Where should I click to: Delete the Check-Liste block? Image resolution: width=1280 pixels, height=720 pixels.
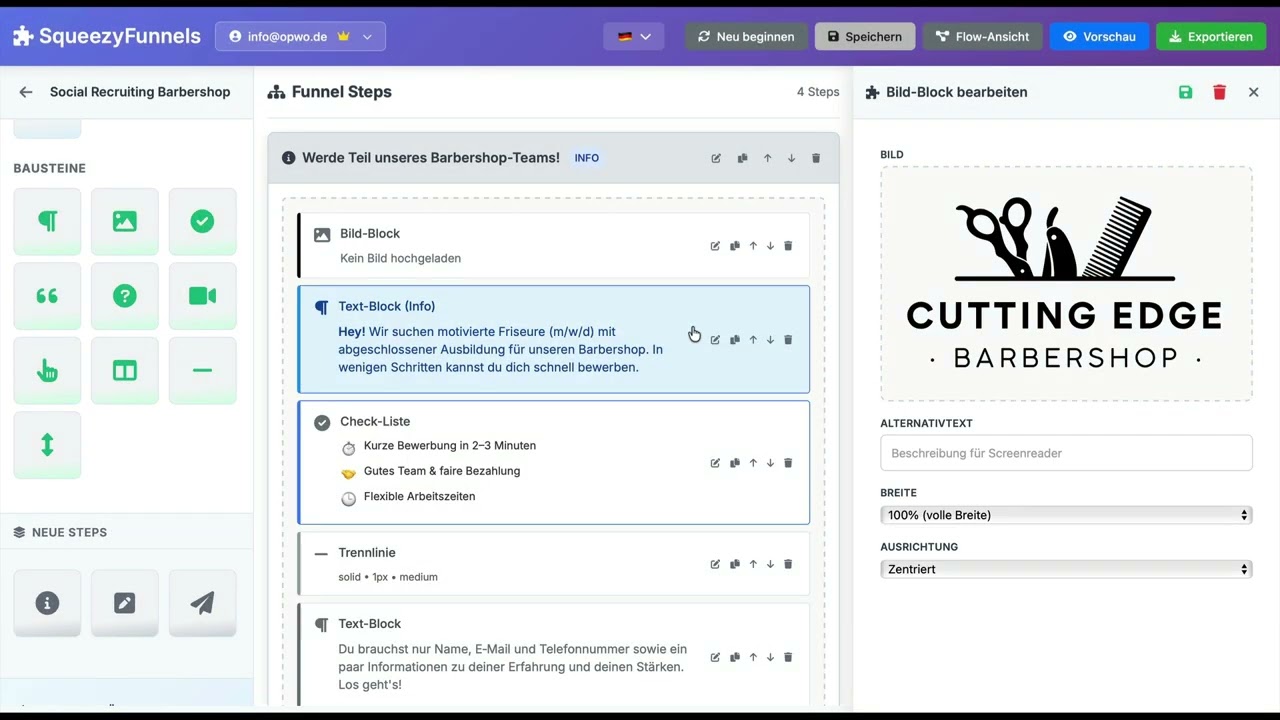coord(788,463)
